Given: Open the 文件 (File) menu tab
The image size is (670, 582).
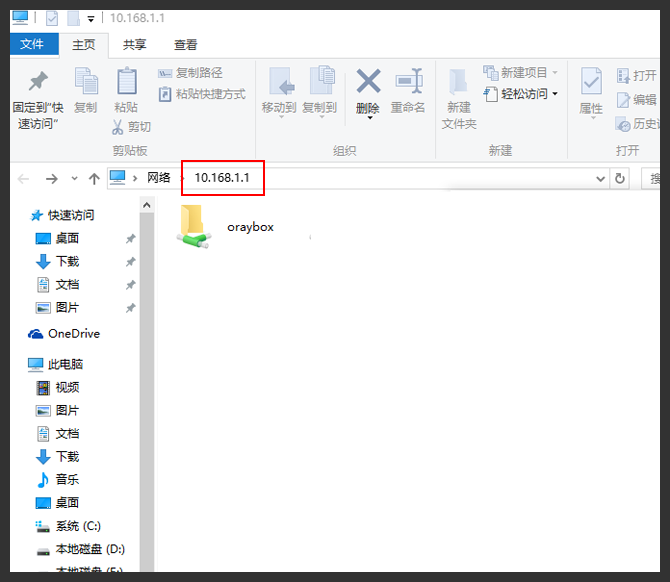Looking at the screenshot, I should [x=34, y=44].
